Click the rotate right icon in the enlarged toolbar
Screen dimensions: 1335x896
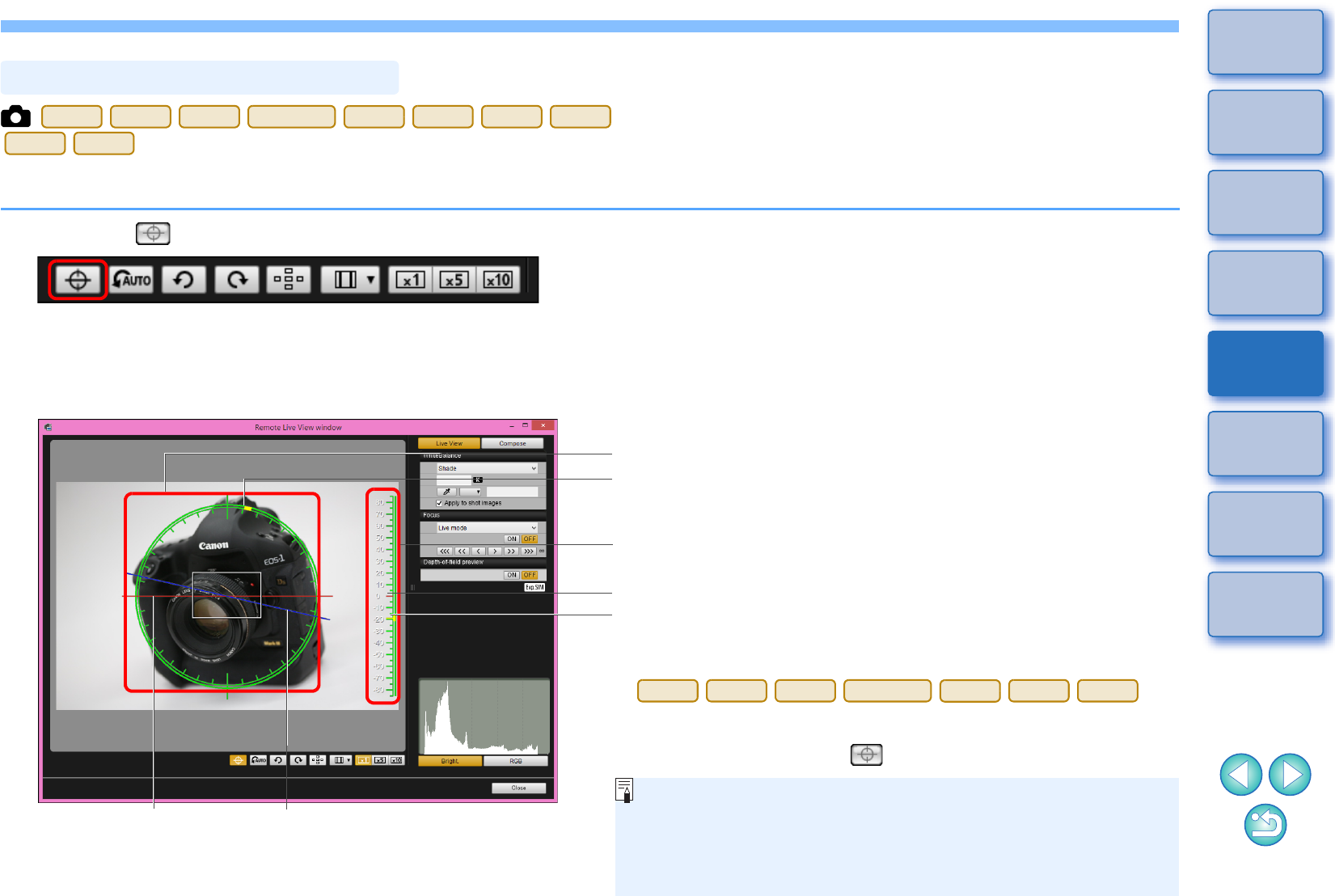[x=237, y=280]
